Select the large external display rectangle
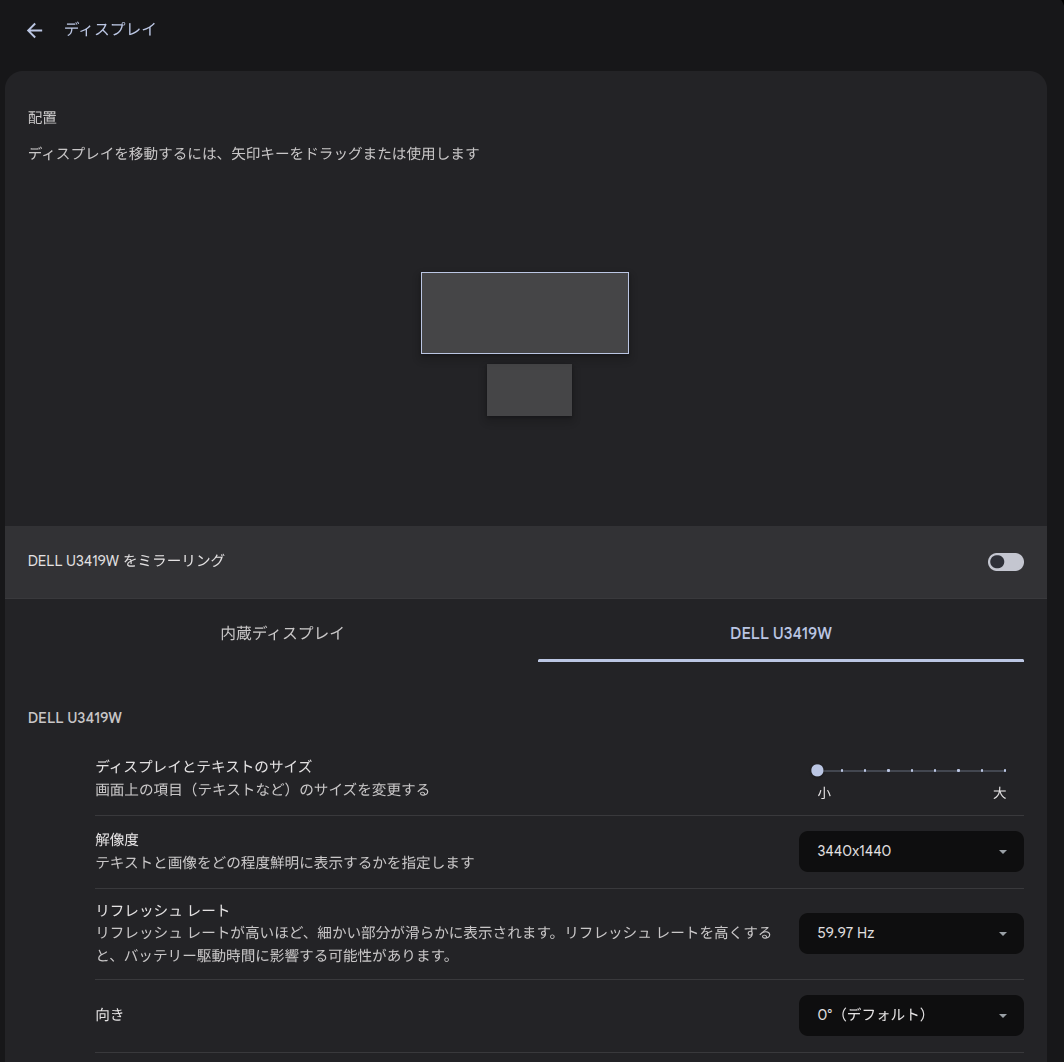 point(524,312)
